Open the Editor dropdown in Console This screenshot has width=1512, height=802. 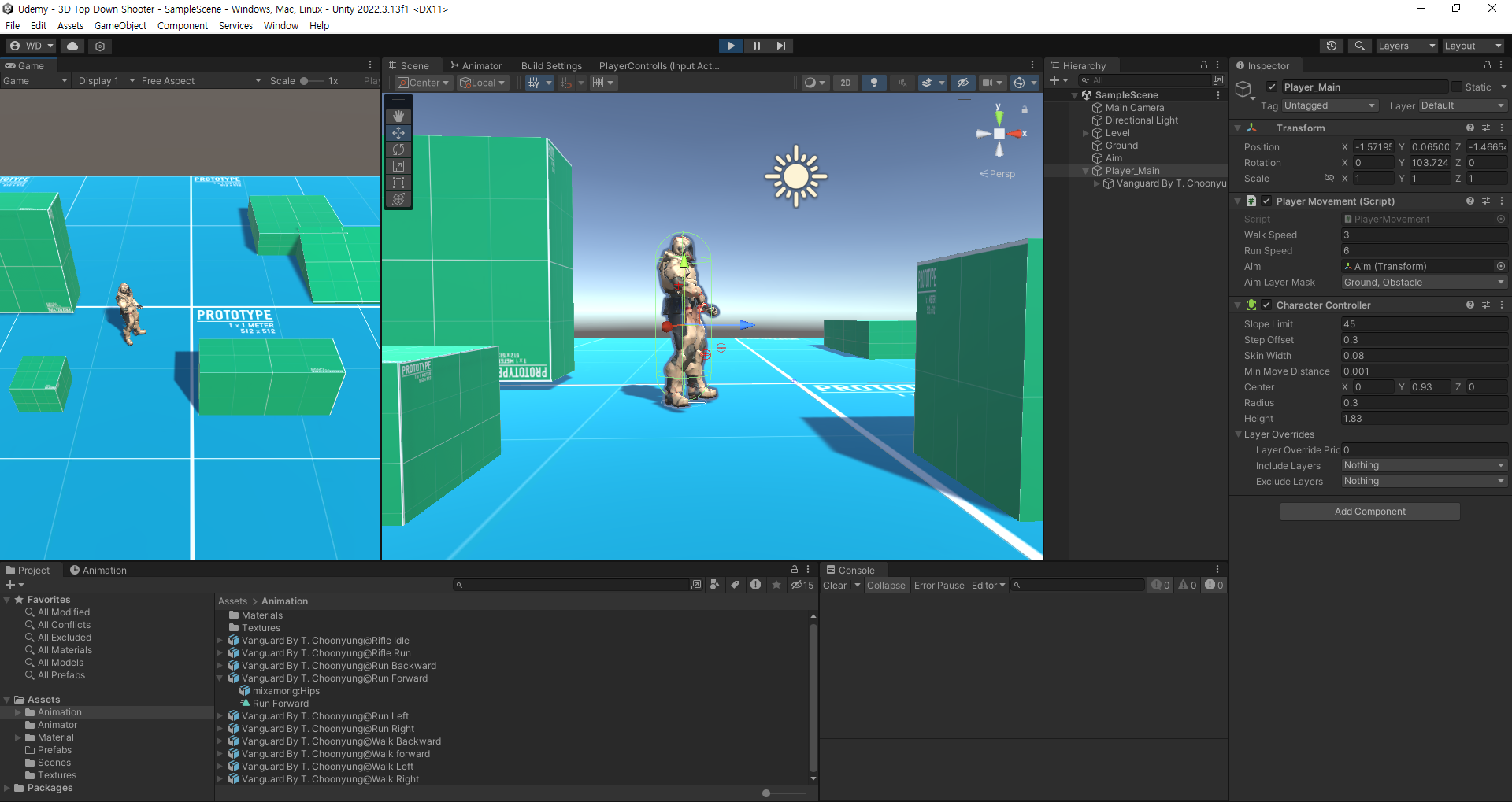pos(988,585)
